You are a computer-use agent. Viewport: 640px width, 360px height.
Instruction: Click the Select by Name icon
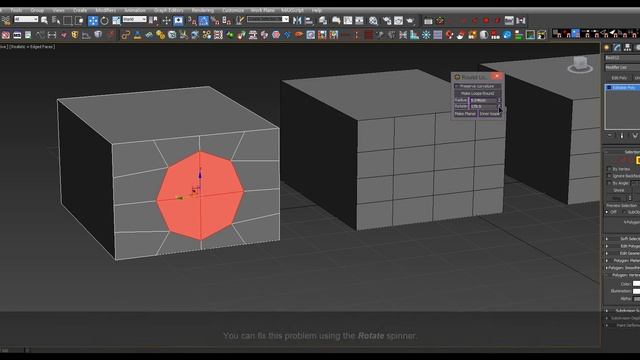coord(56,20)
